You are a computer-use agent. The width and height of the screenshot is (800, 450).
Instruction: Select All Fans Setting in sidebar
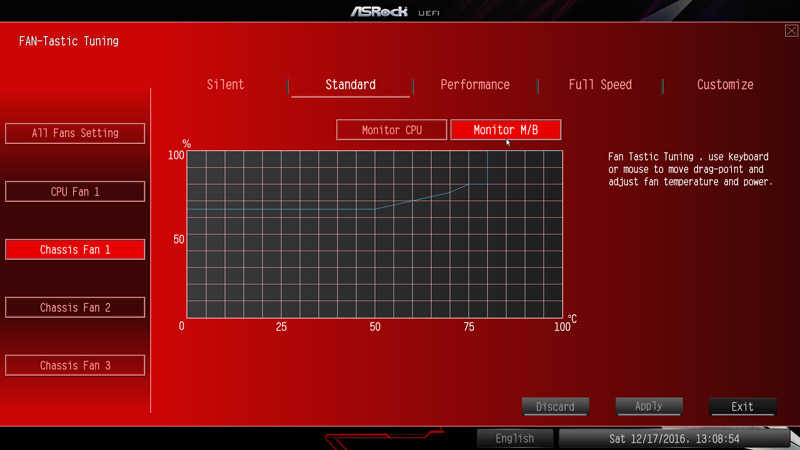(75, 133)
